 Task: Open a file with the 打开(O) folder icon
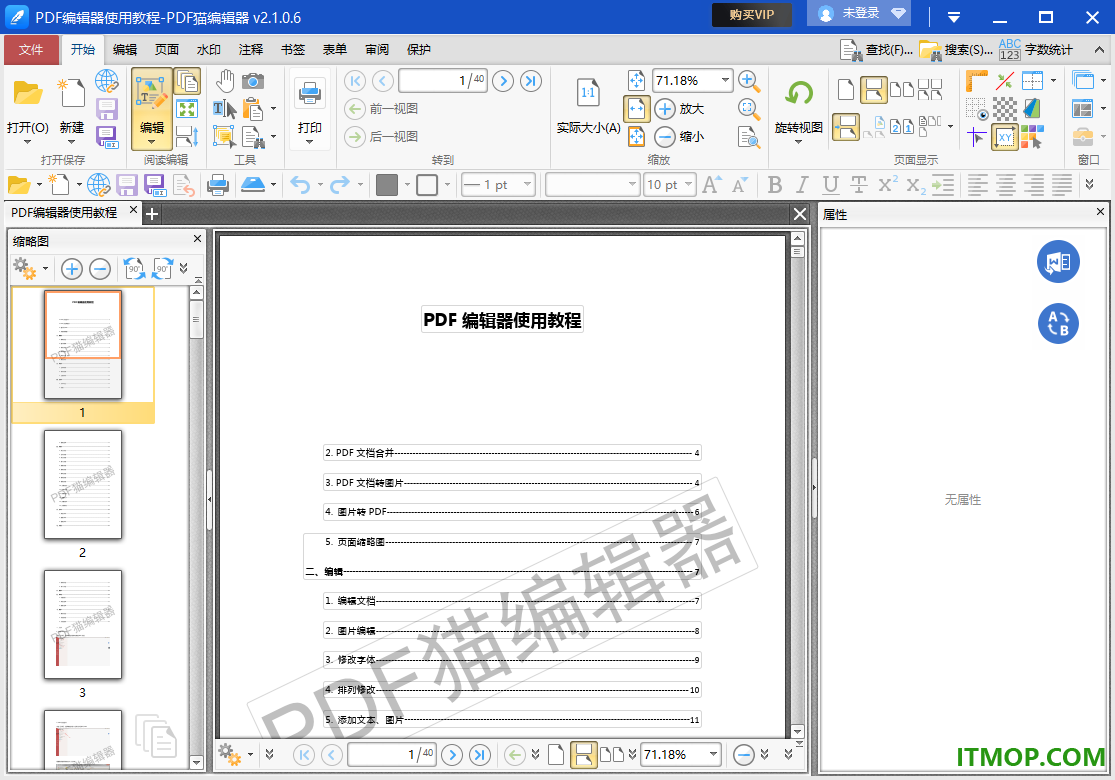click(x=28, y=94)
